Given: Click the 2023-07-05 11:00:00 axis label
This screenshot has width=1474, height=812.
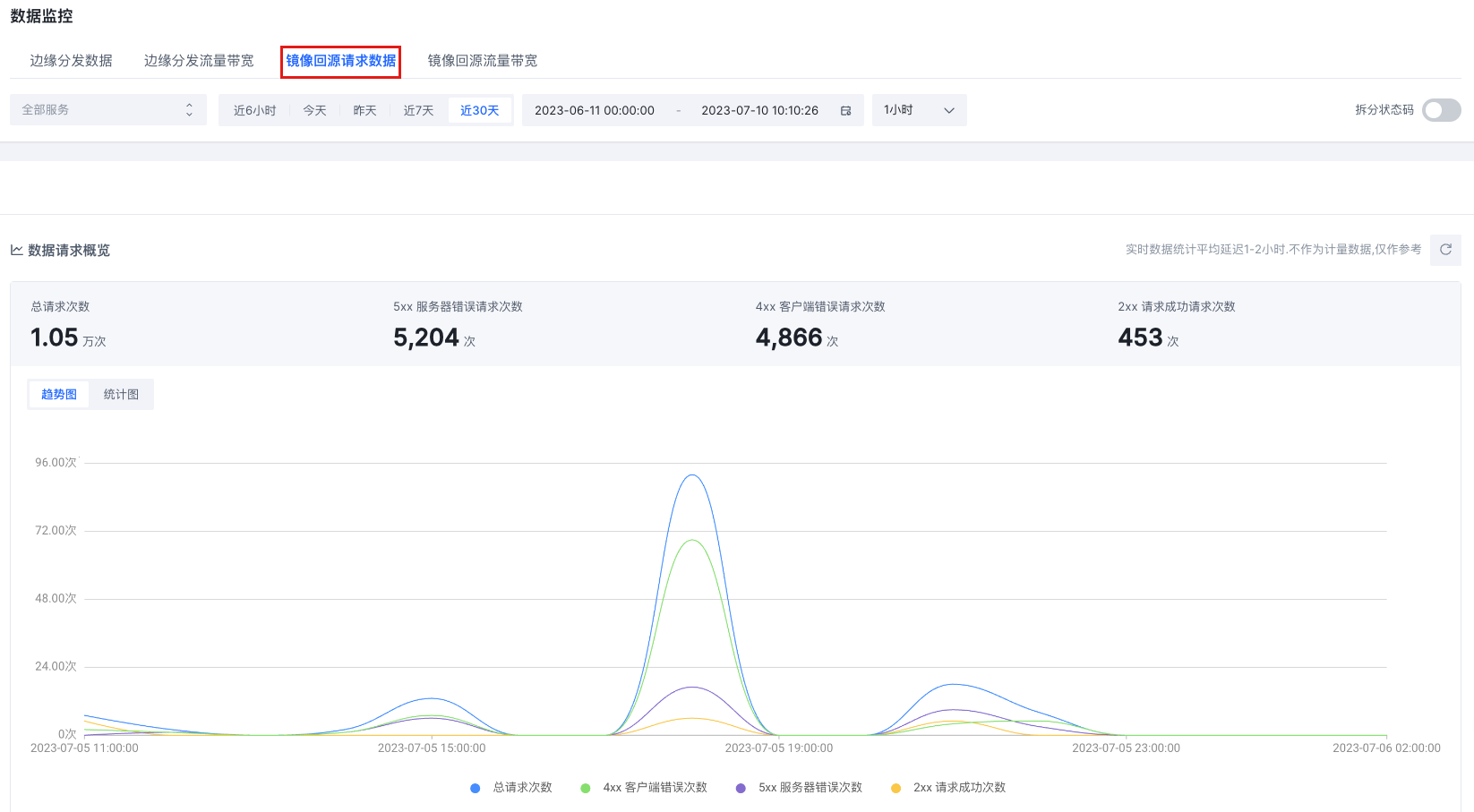Looking at the screenshot, I should (84, 748).
